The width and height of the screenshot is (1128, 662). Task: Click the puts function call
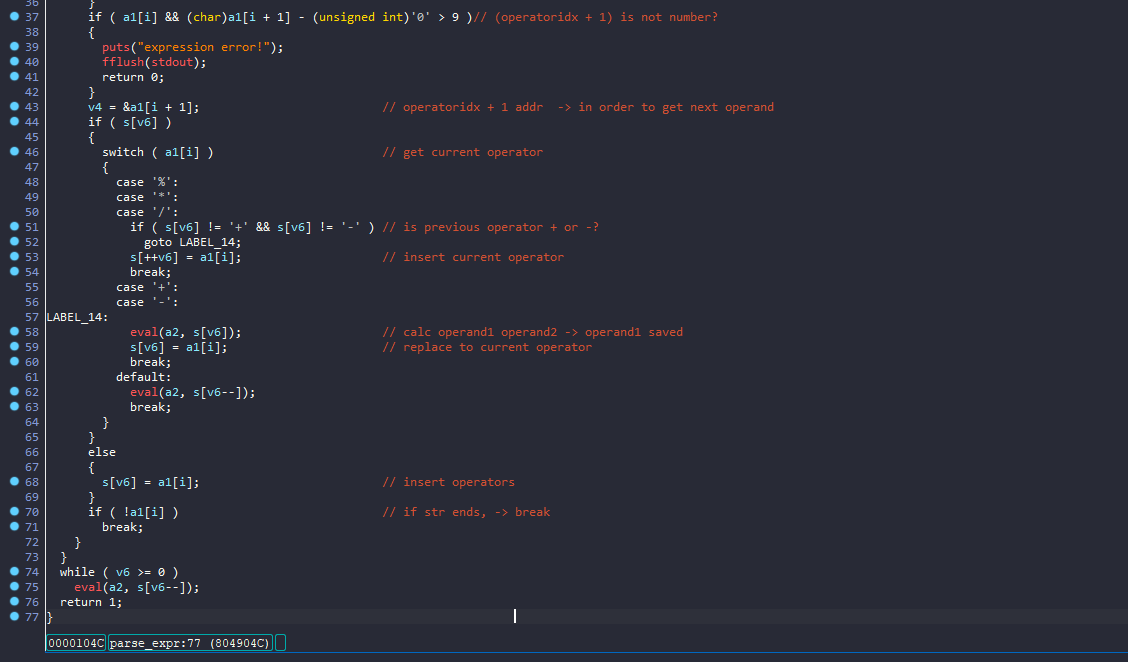(116, 47)
